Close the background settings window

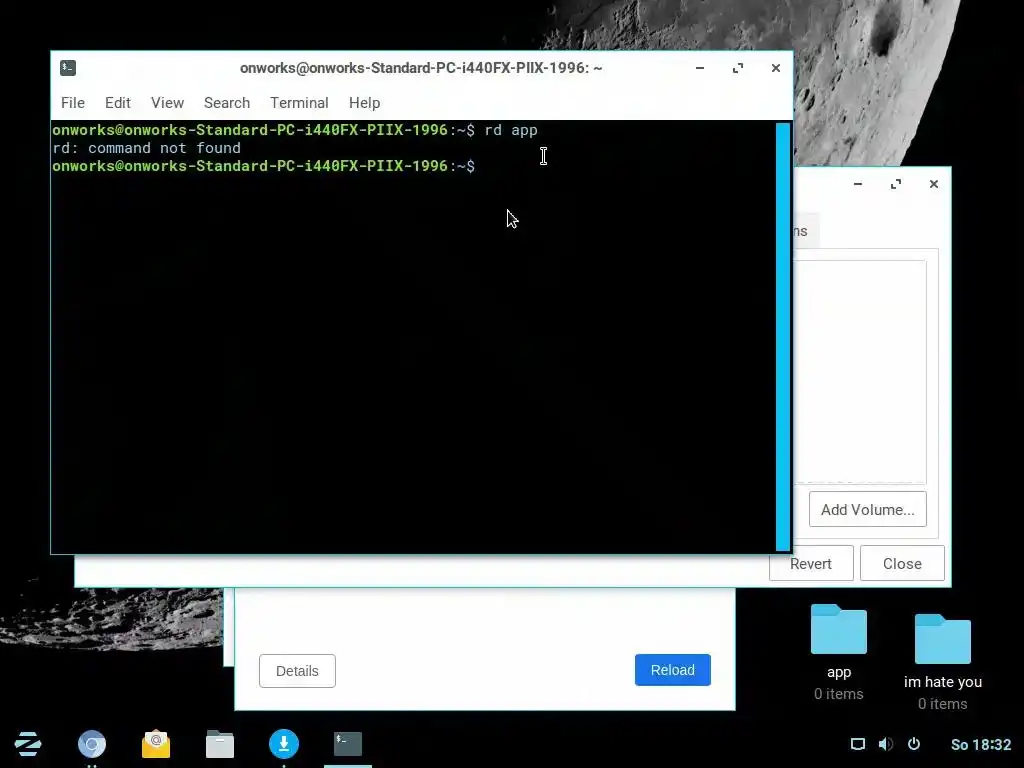pos(934,184)
